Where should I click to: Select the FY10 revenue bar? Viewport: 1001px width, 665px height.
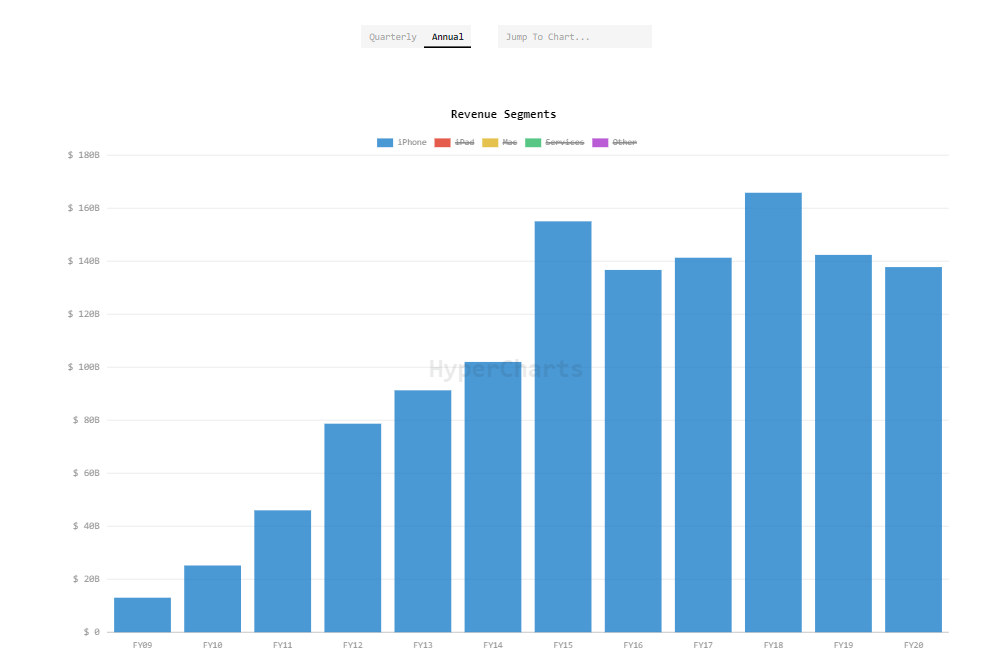tap(213, 599)
